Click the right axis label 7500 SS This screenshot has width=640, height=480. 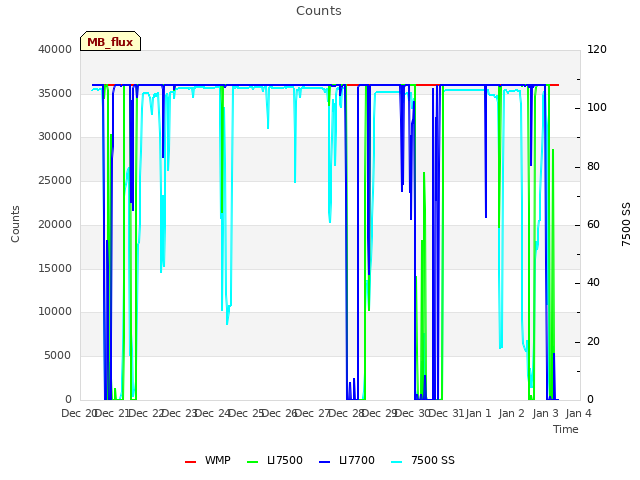626,224
